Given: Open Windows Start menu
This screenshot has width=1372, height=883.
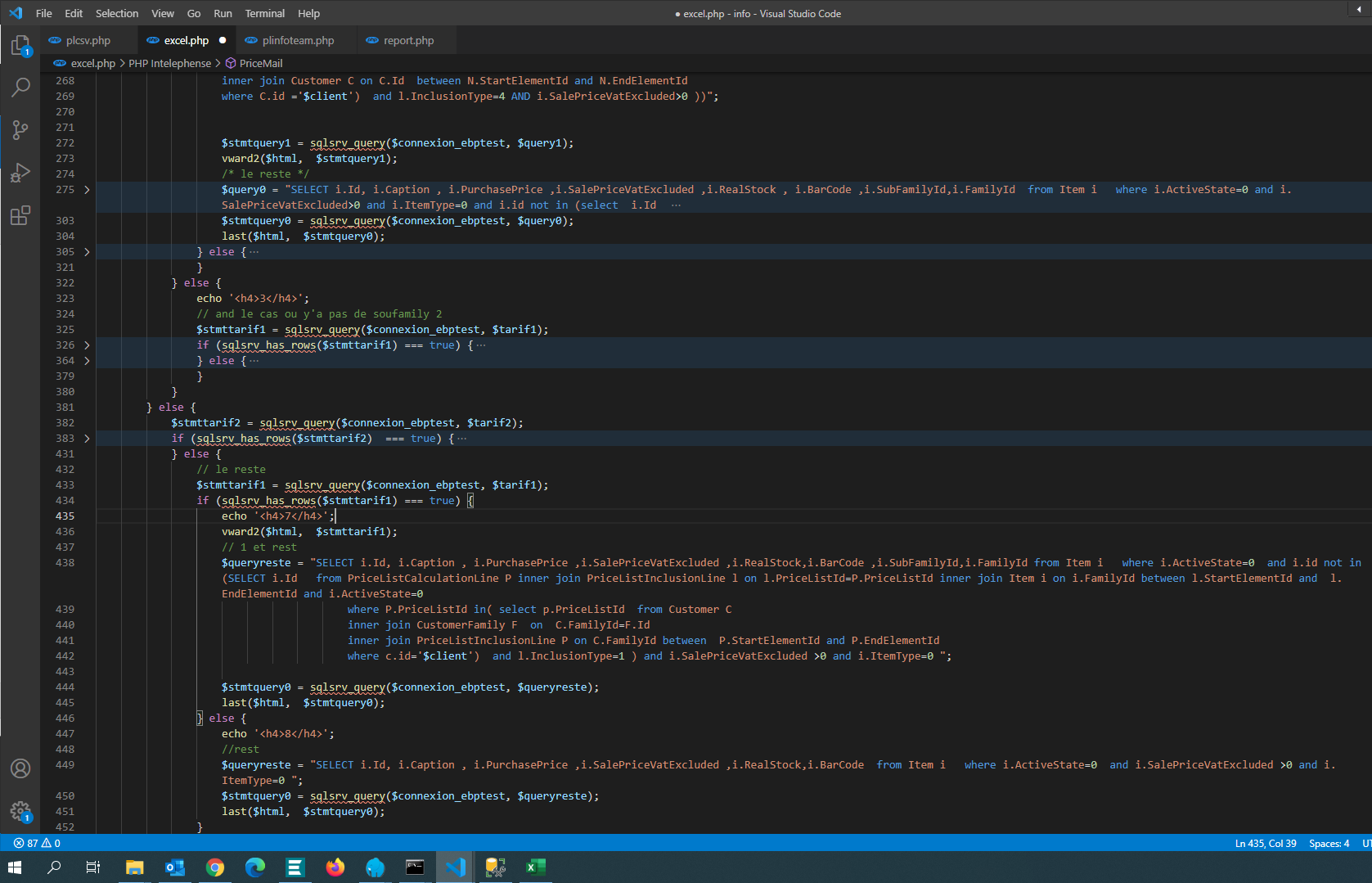Looking at the screenshot, I should click(14, 867).
